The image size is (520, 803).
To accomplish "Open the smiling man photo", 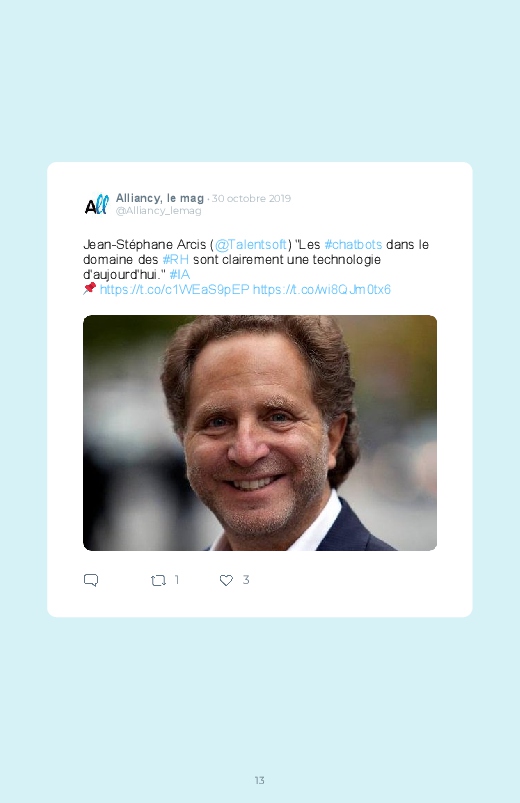I will click(260, 433).
